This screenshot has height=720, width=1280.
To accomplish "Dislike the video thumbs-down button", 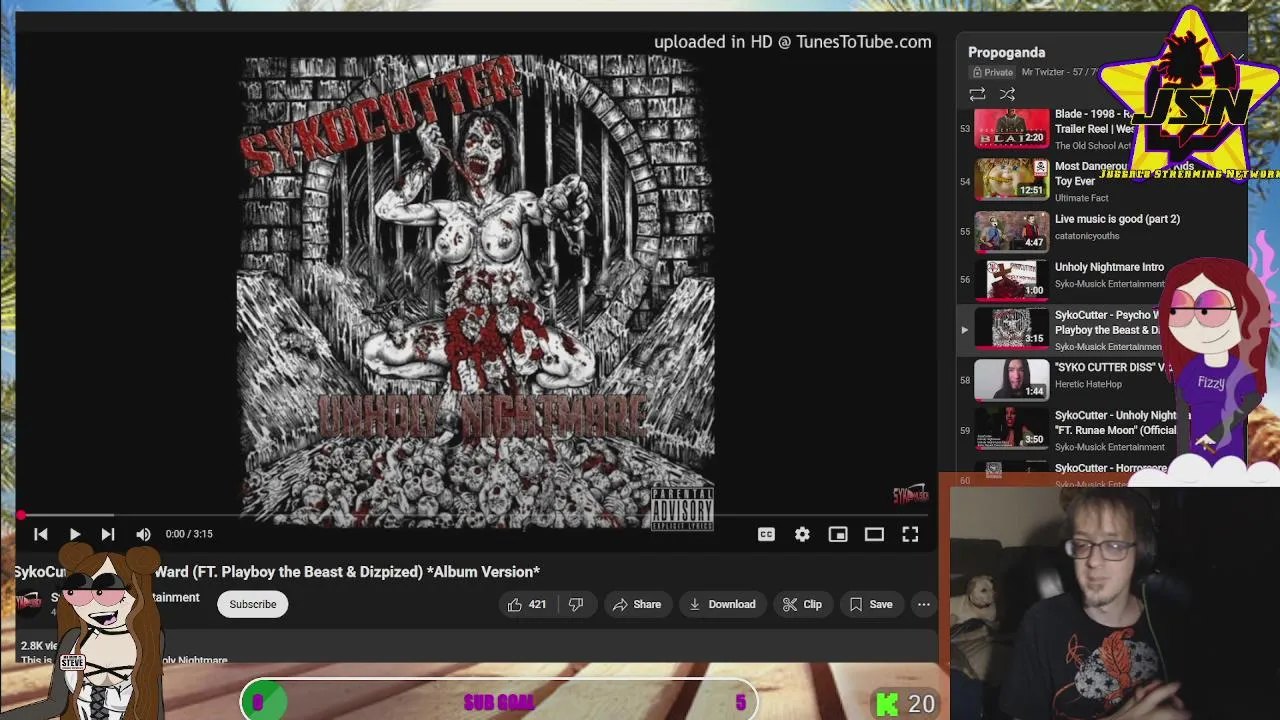I will 576,604.
